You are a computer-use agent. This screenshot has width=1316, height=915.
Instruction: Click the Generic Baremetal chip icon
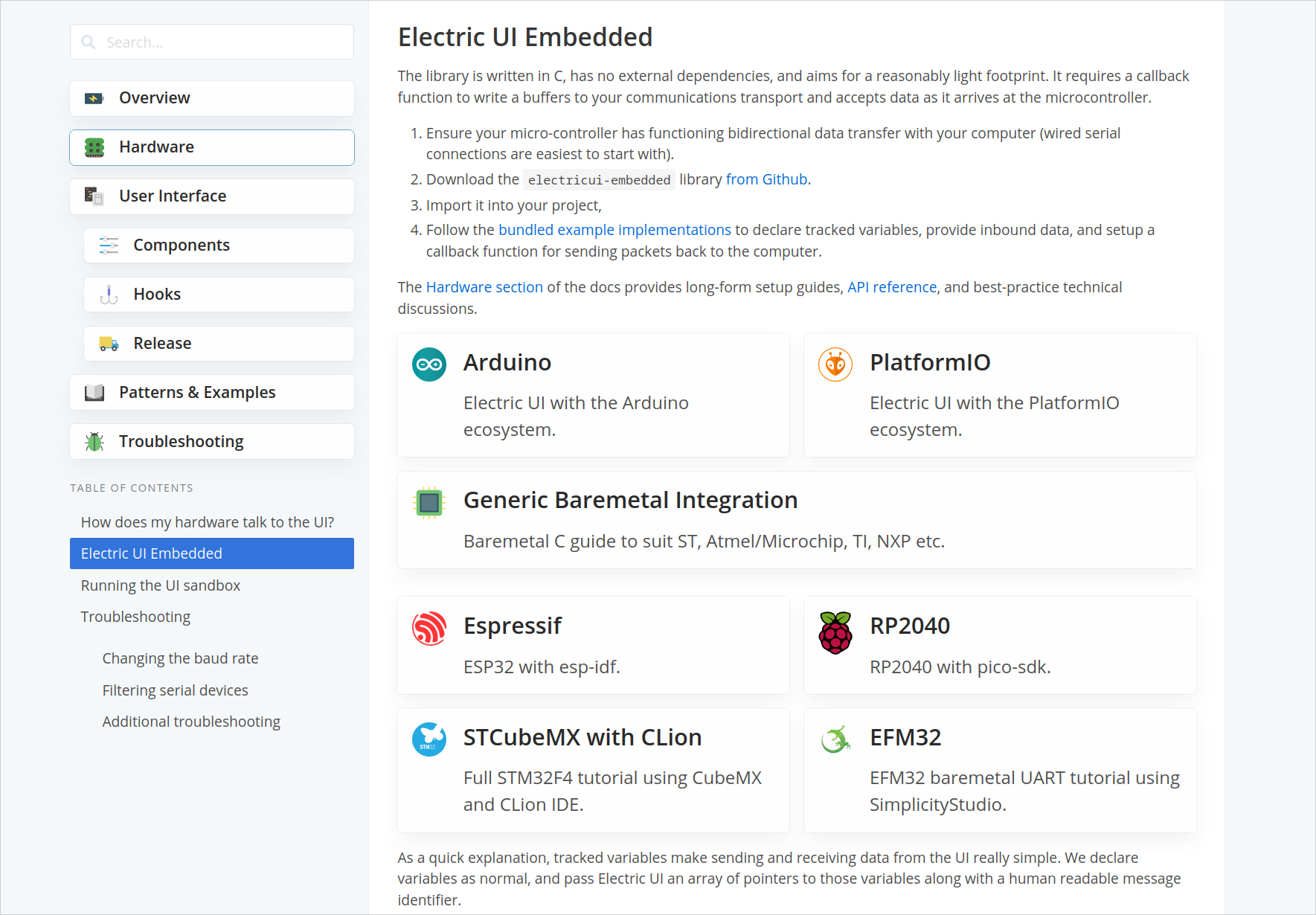429,503
